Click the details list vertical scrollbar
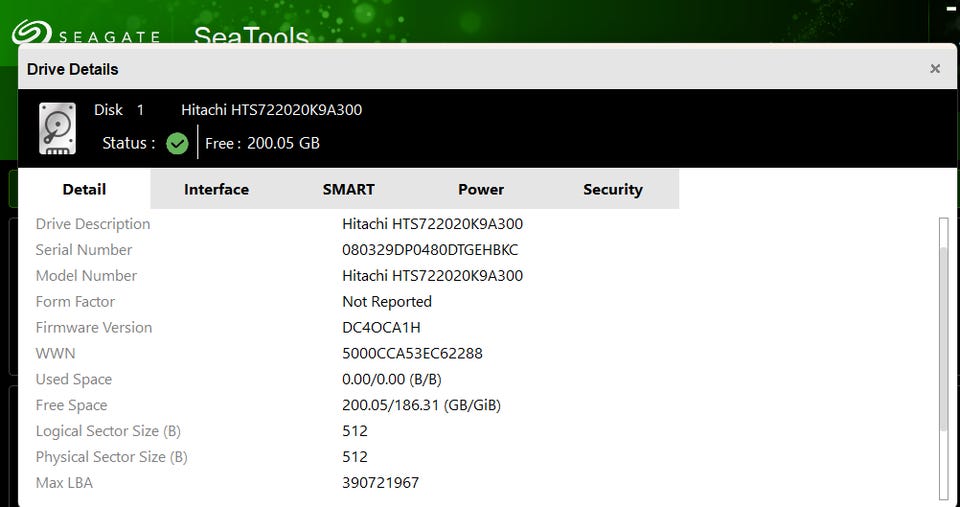 pyautogui.click(x=943, y=358)
